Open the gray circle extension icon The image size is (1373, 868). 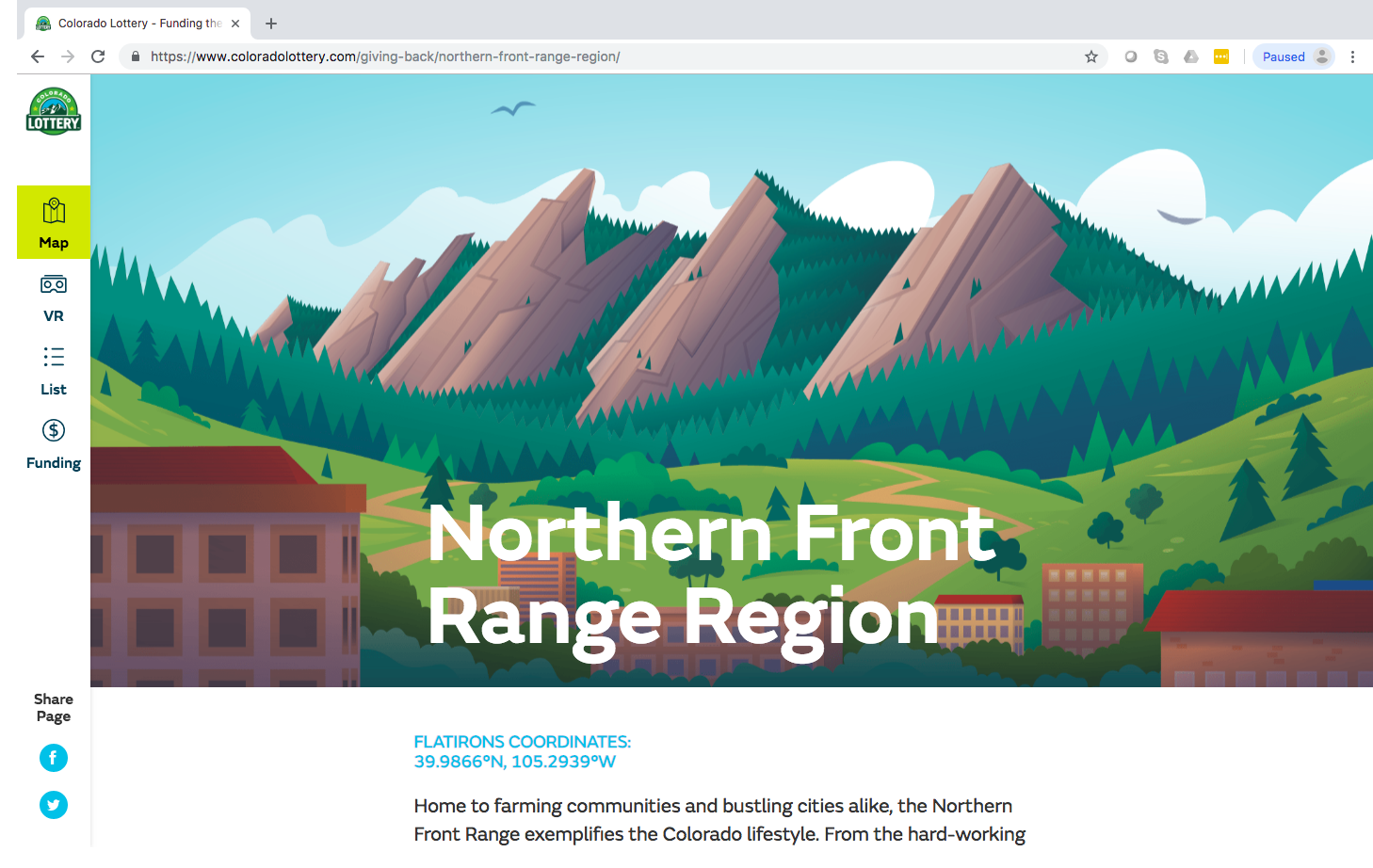coord(1131,56)
